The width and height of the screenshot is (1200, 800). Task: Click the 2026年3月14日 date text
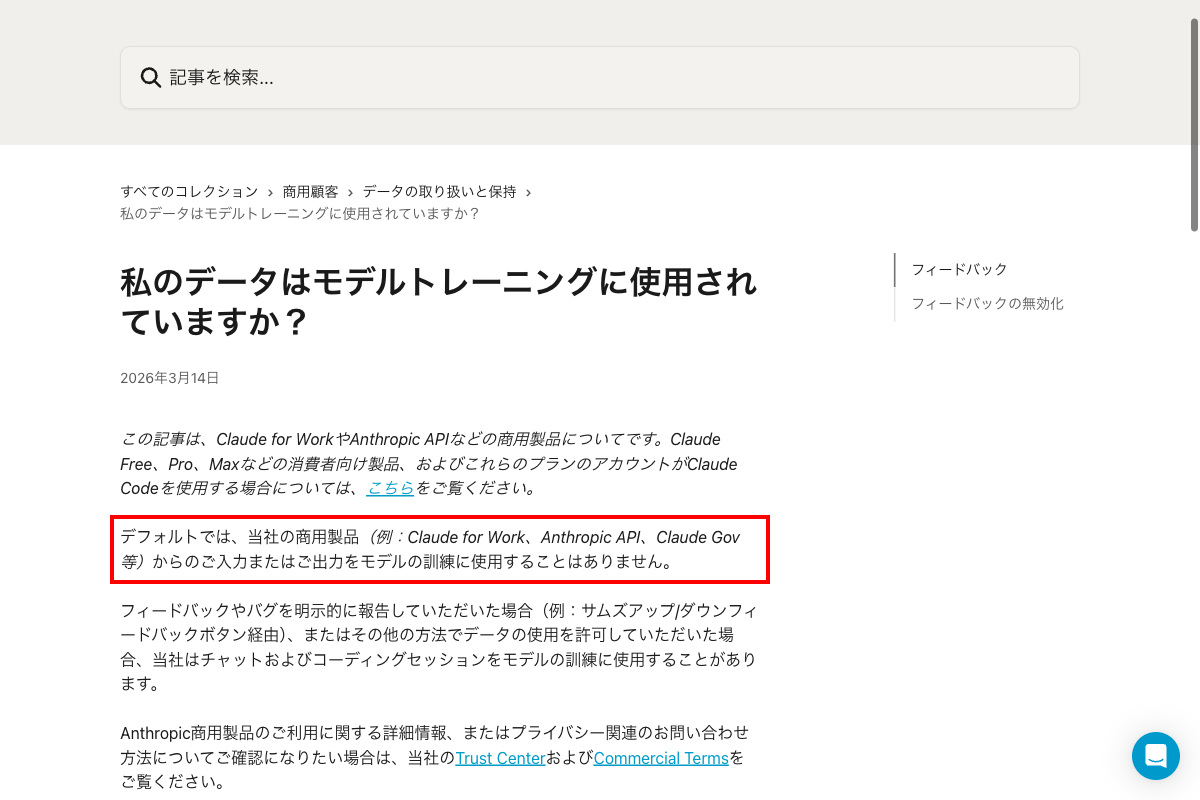tap(169, 378)
